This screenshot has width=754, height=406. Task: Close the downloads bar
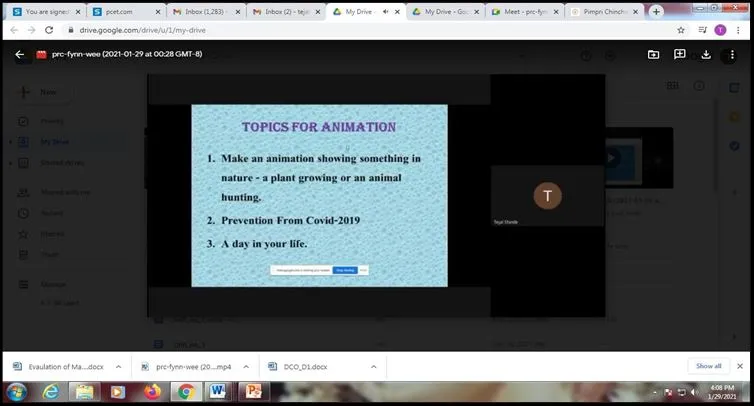[x=740, y=366]
